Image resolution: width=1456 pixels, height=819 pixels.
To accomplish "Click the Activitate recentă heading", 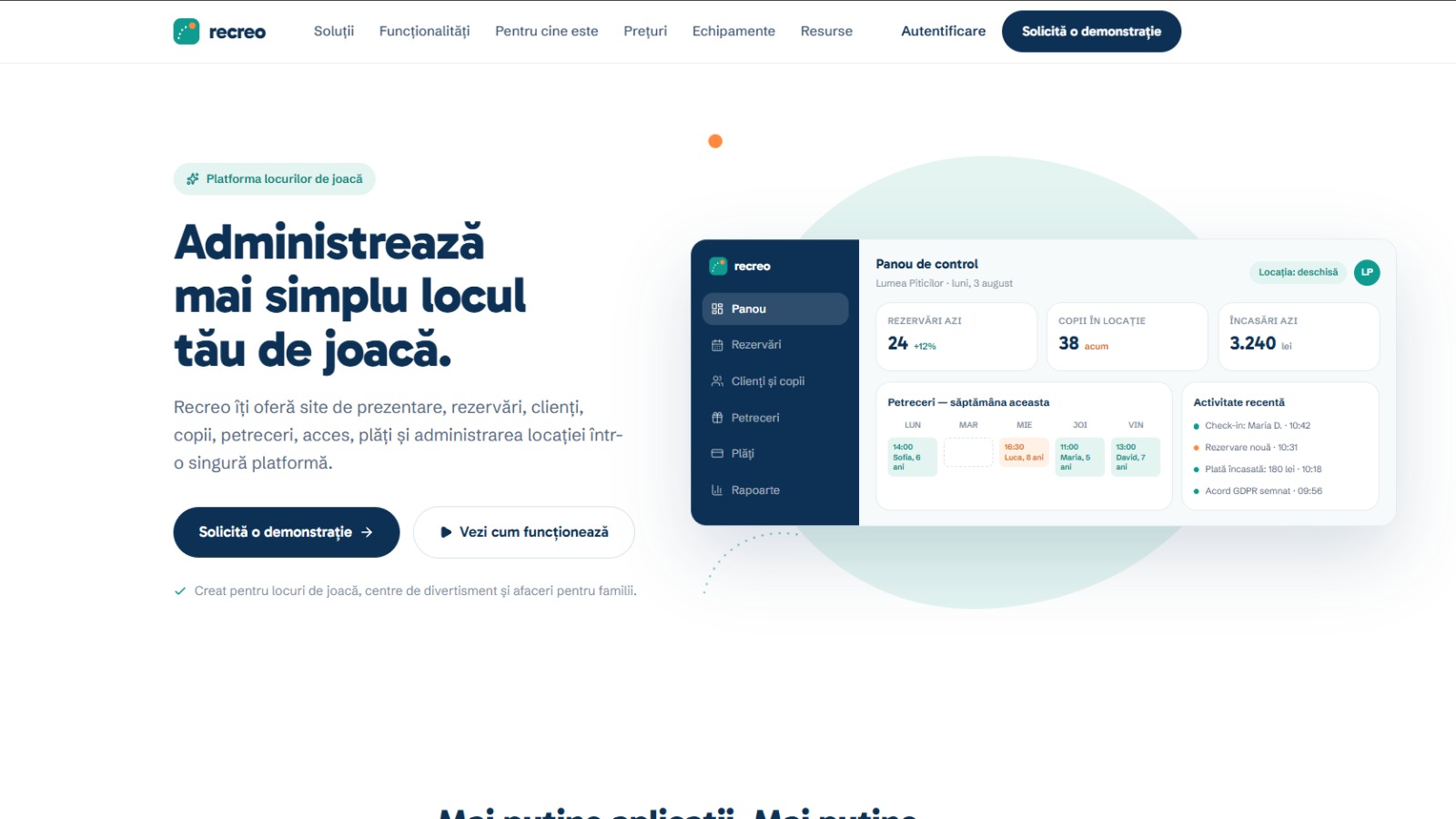I will tap(1239, 402).
